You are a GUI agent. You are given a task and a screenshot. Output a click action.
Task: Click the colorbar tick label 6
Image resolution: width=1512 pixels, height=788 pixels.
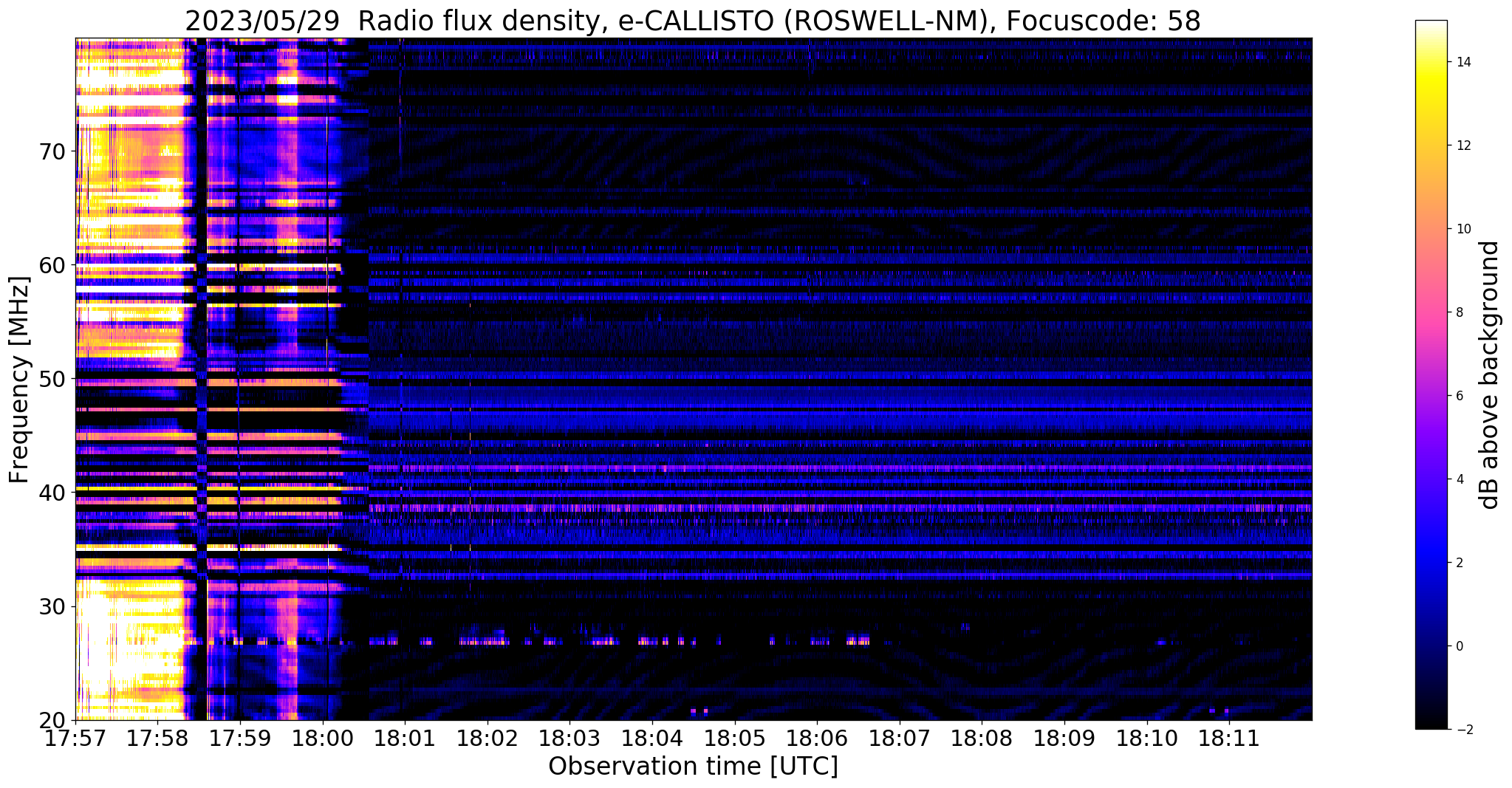click(x=1459, y=396)
